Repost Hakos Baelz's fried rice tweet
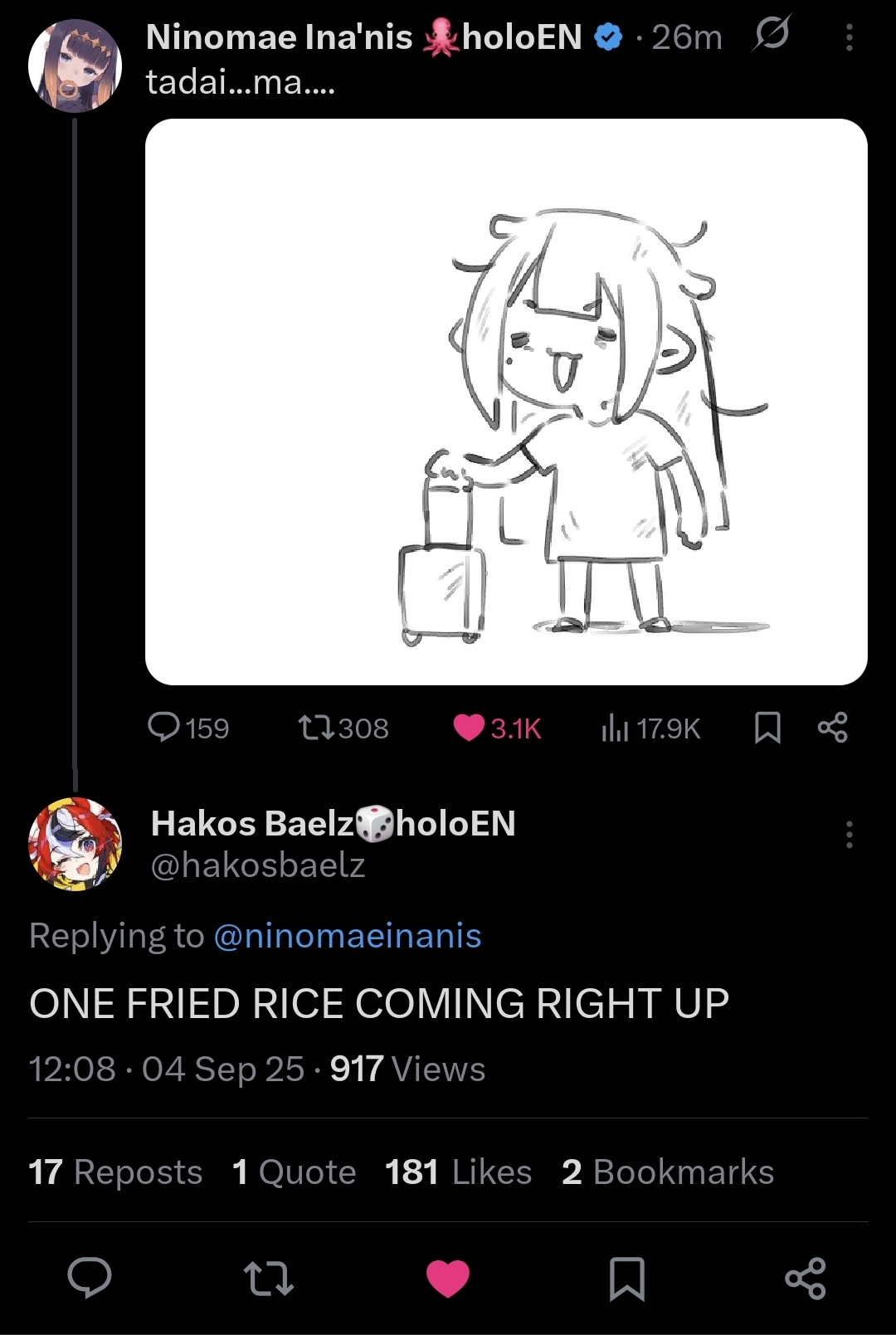Viewport: 896px width, 1335px height. (x=268, y=1278)
